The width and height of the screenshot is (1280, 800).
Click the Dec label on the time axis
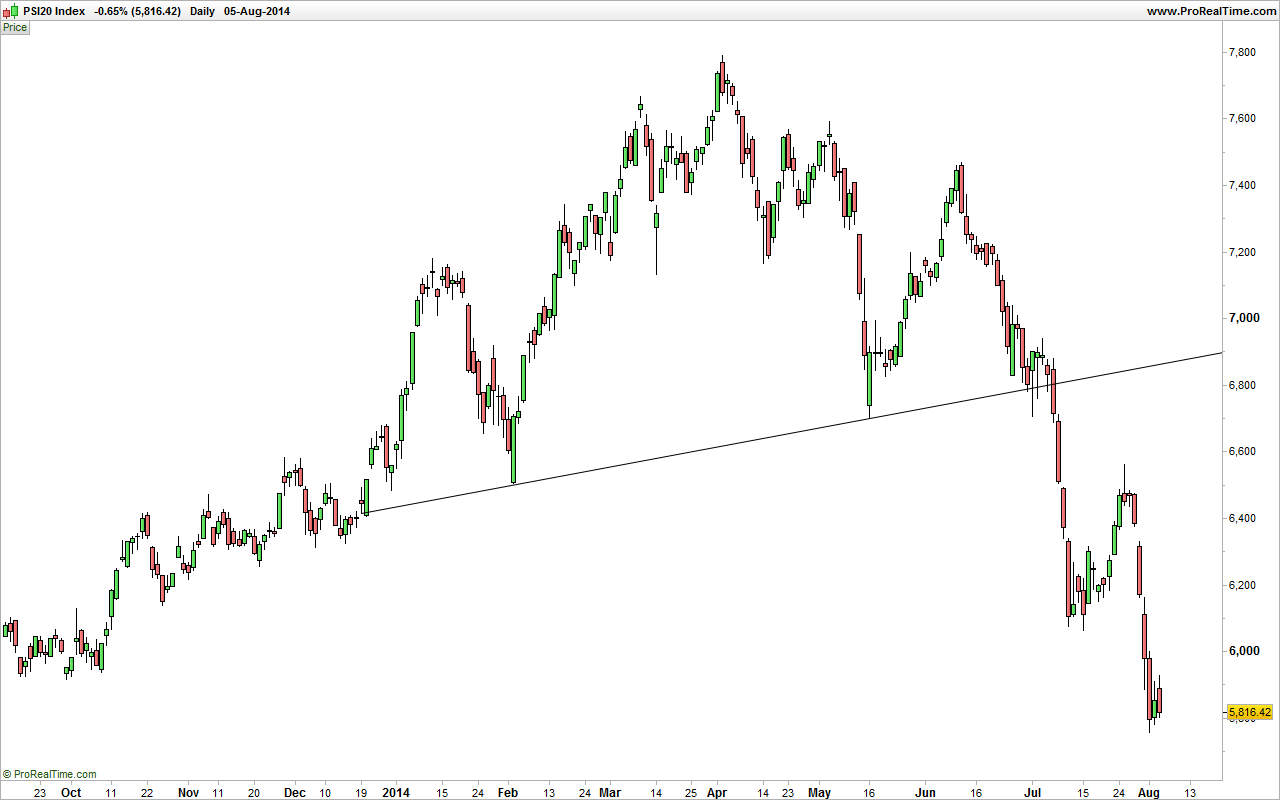(x=294, y=792)
